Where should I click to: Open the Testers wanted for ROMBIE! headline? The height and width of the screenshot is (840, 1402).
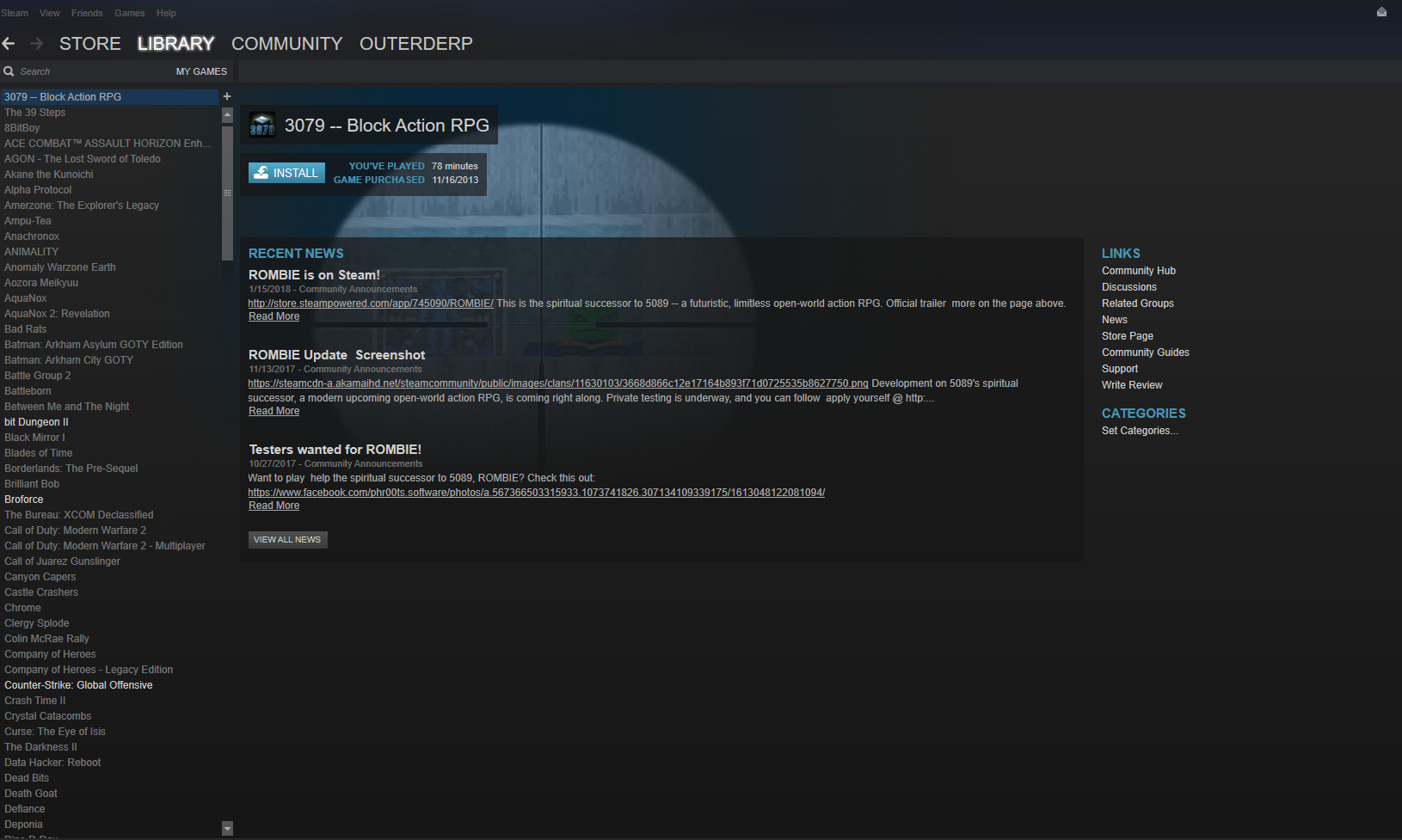[x=335, y=450]
